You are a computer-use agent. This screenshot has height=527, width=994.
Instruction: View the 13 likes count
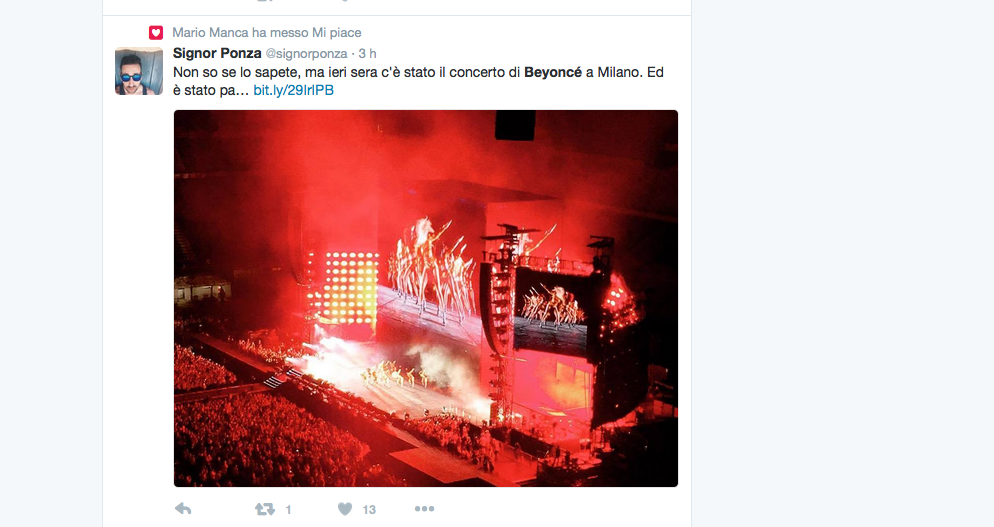[x=369, y=510]
